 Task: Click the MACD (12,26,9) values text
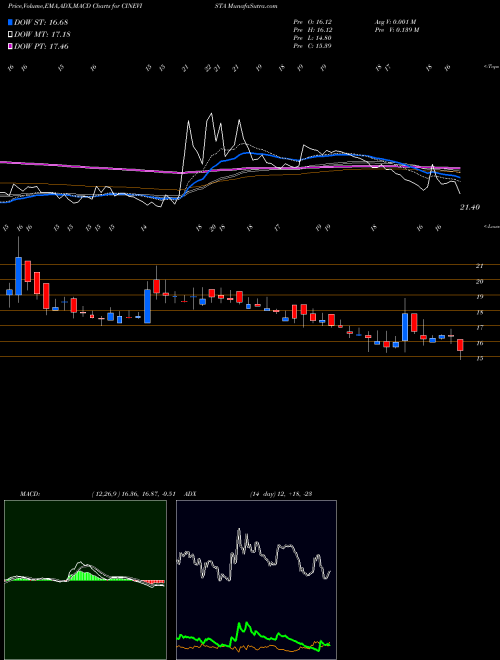136,494
